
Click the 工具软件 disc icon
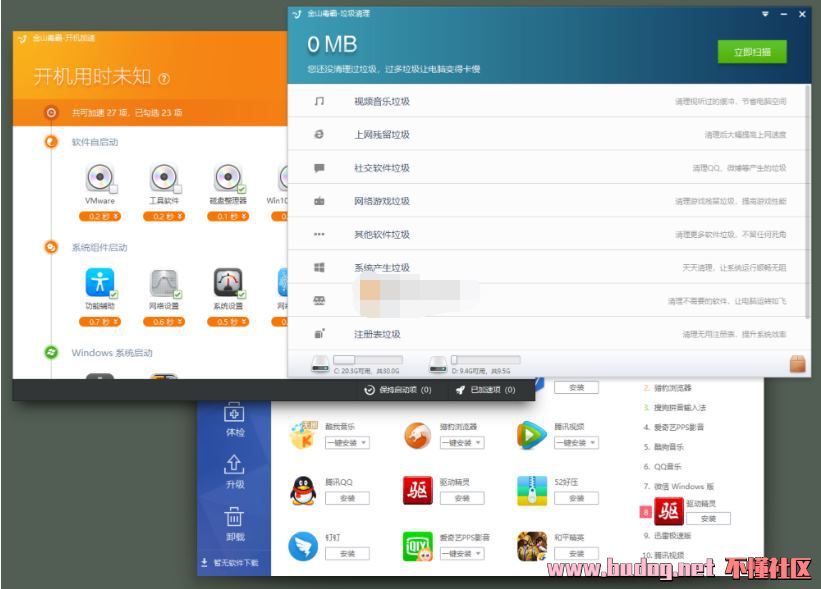click(164, 177)
